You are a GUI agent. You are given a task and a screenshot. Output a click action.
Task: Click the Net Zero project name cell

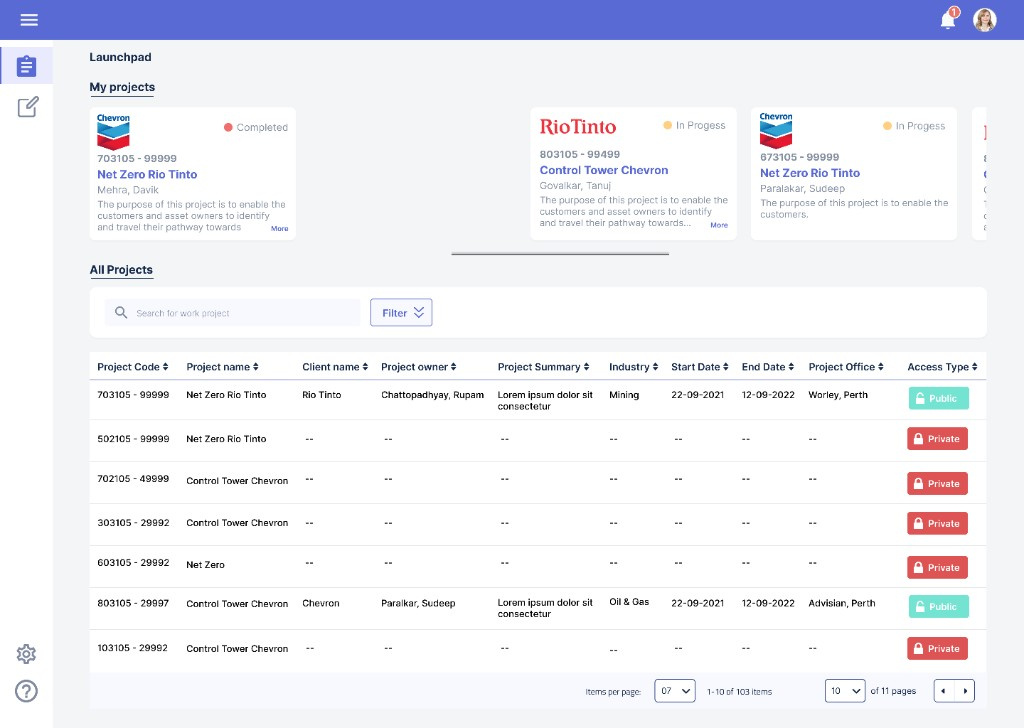205,565
